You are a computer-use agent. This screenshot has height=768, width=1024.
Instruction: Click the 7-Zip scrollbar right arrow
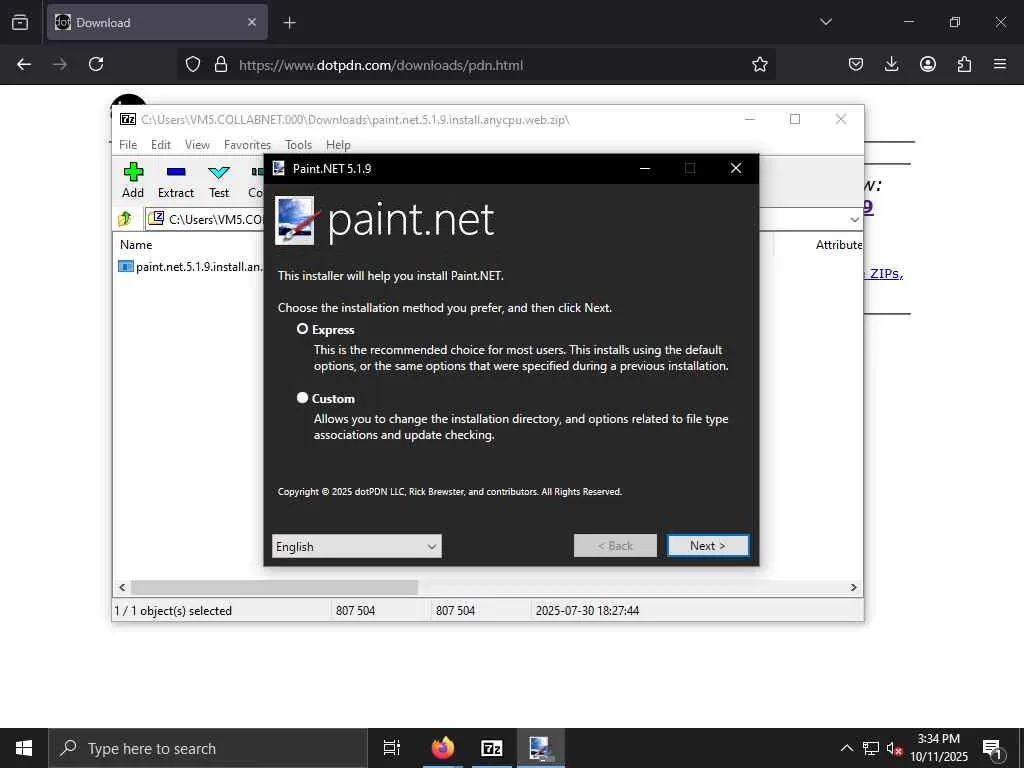pyautogui.click(x=854, y=587)
